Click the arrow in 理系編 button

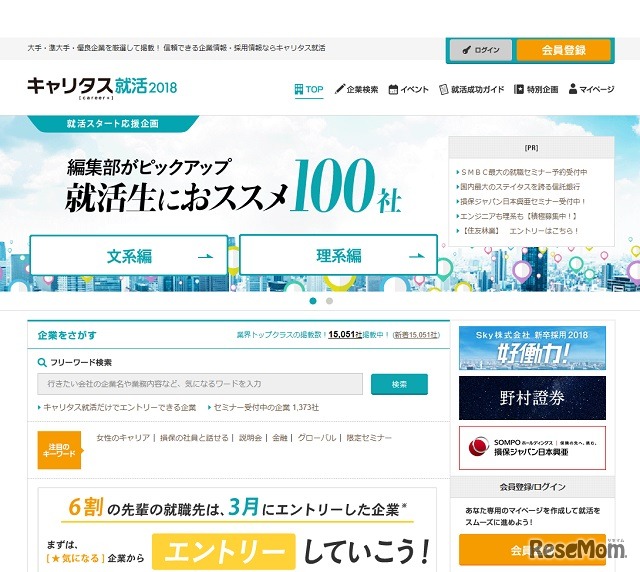click(416, 256)
